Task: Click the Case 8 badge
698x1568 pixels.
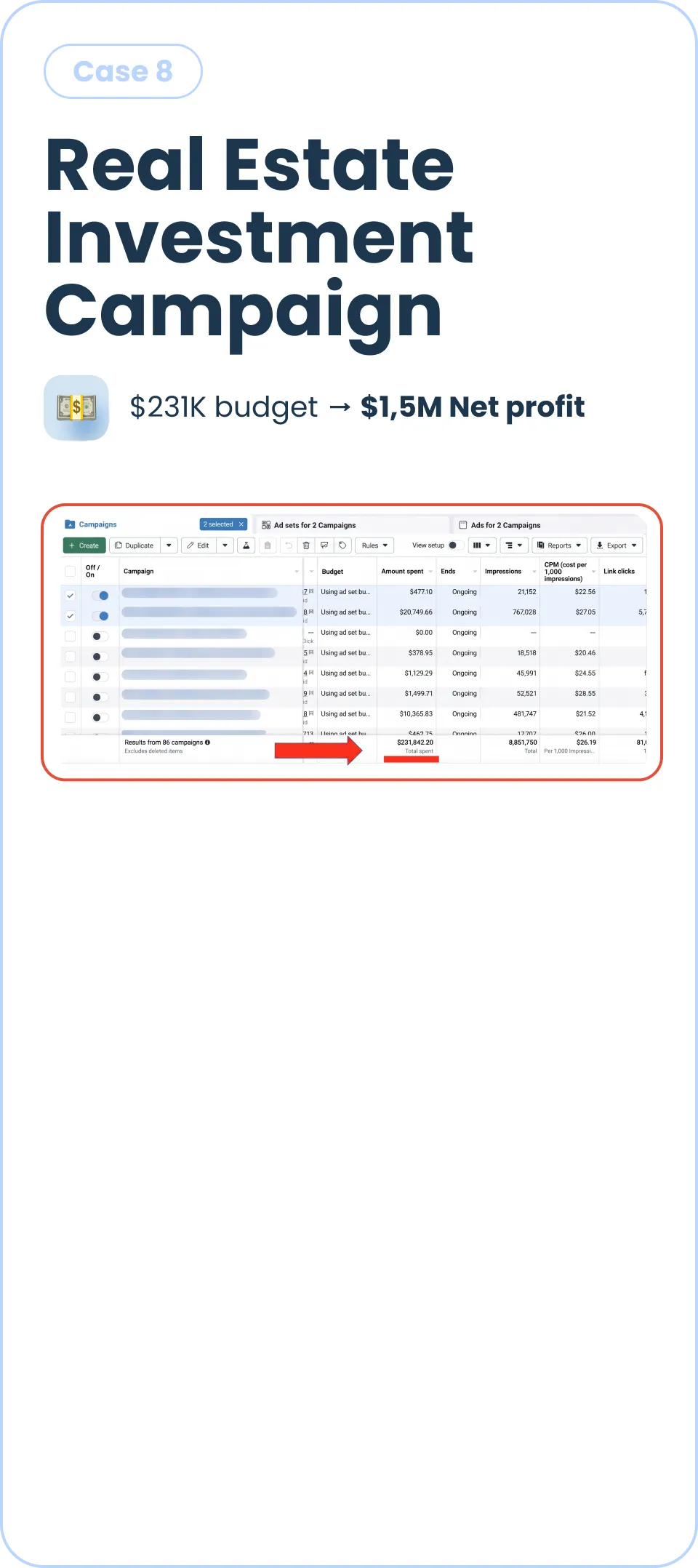Action: pyautogui.click(x=123, y=71)
